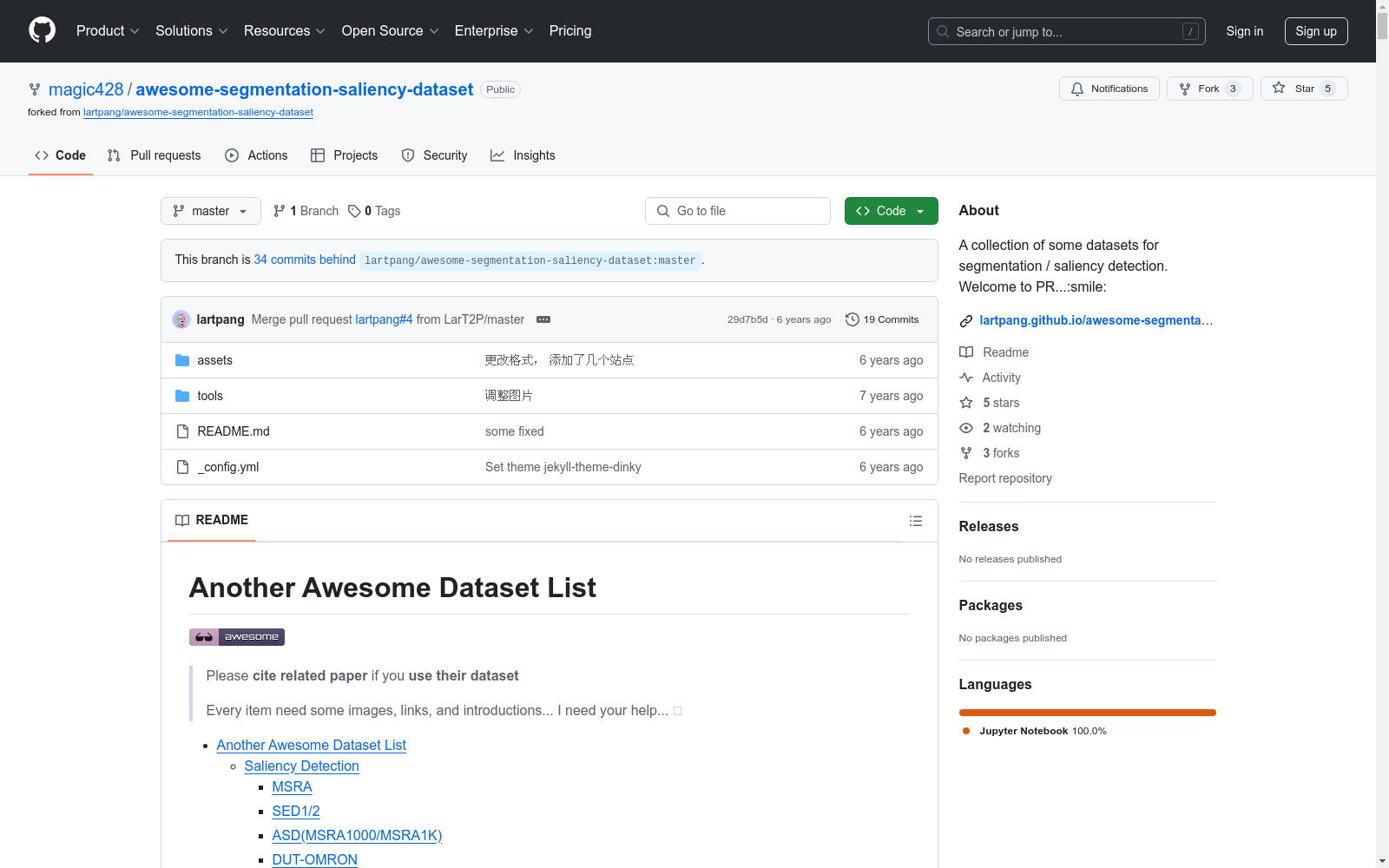Go to the Actions tab
1389x868 pixels.
[256, 155]
